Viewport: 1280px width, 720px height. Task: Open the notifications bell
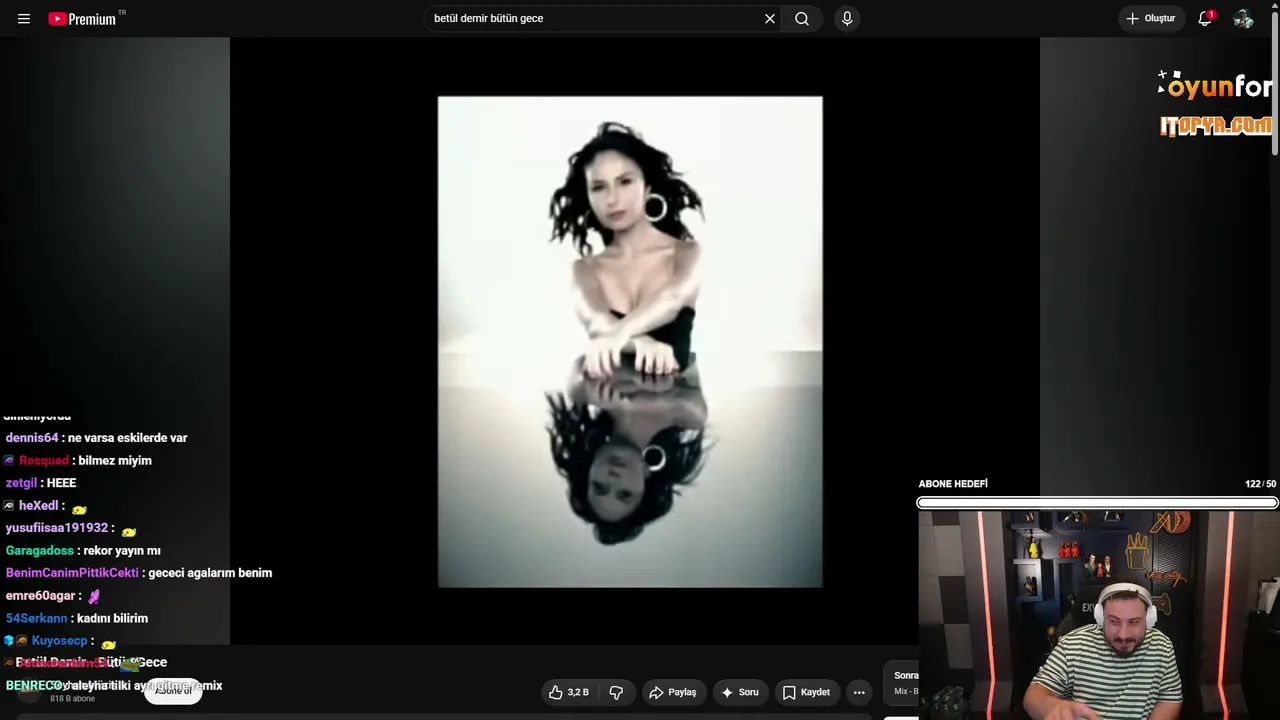click(x=1205, y=19)
